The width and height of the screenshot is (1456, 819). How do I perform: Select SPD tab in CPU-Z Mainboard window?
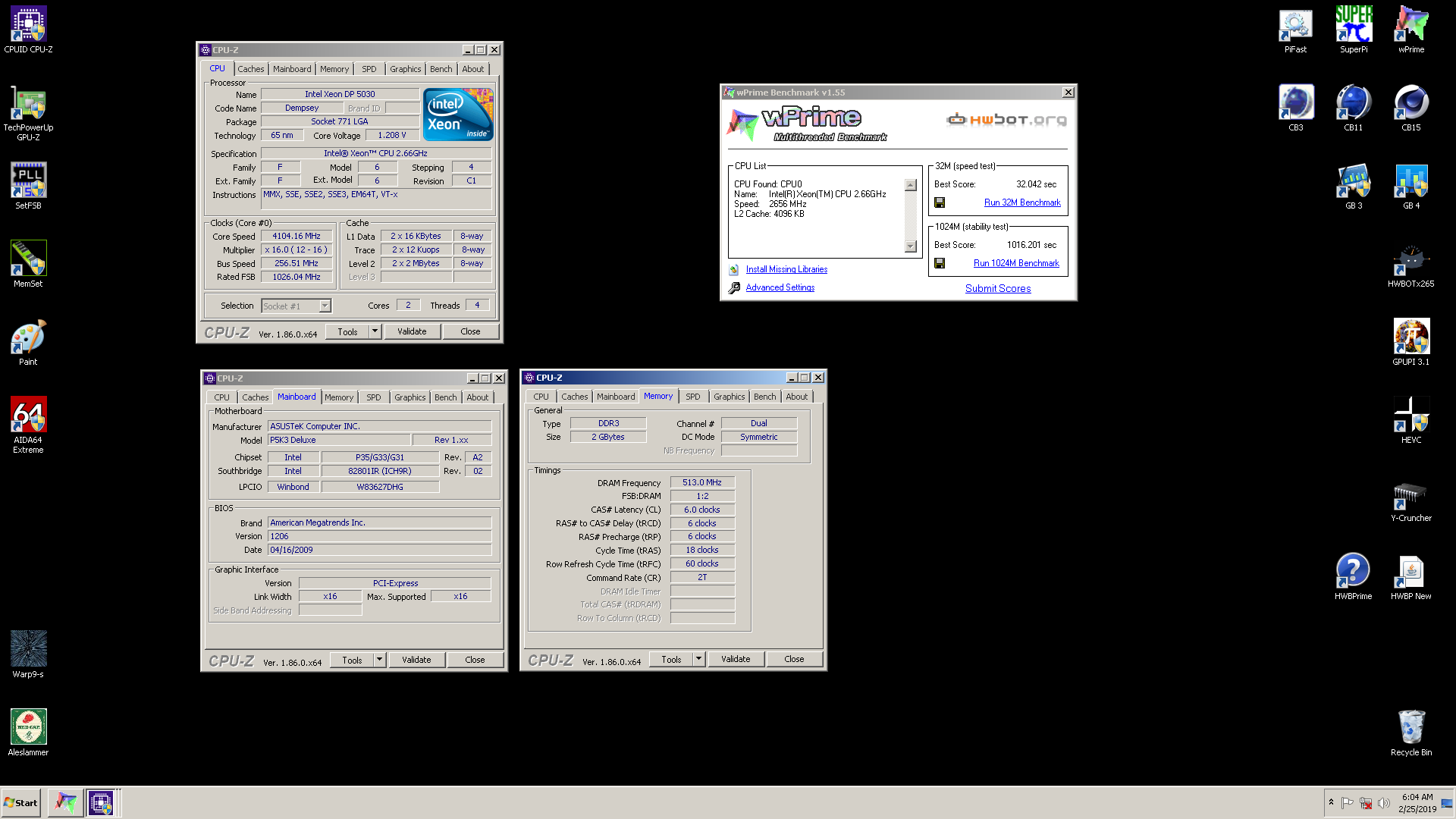pyautogui.click(x=374, y=397)
